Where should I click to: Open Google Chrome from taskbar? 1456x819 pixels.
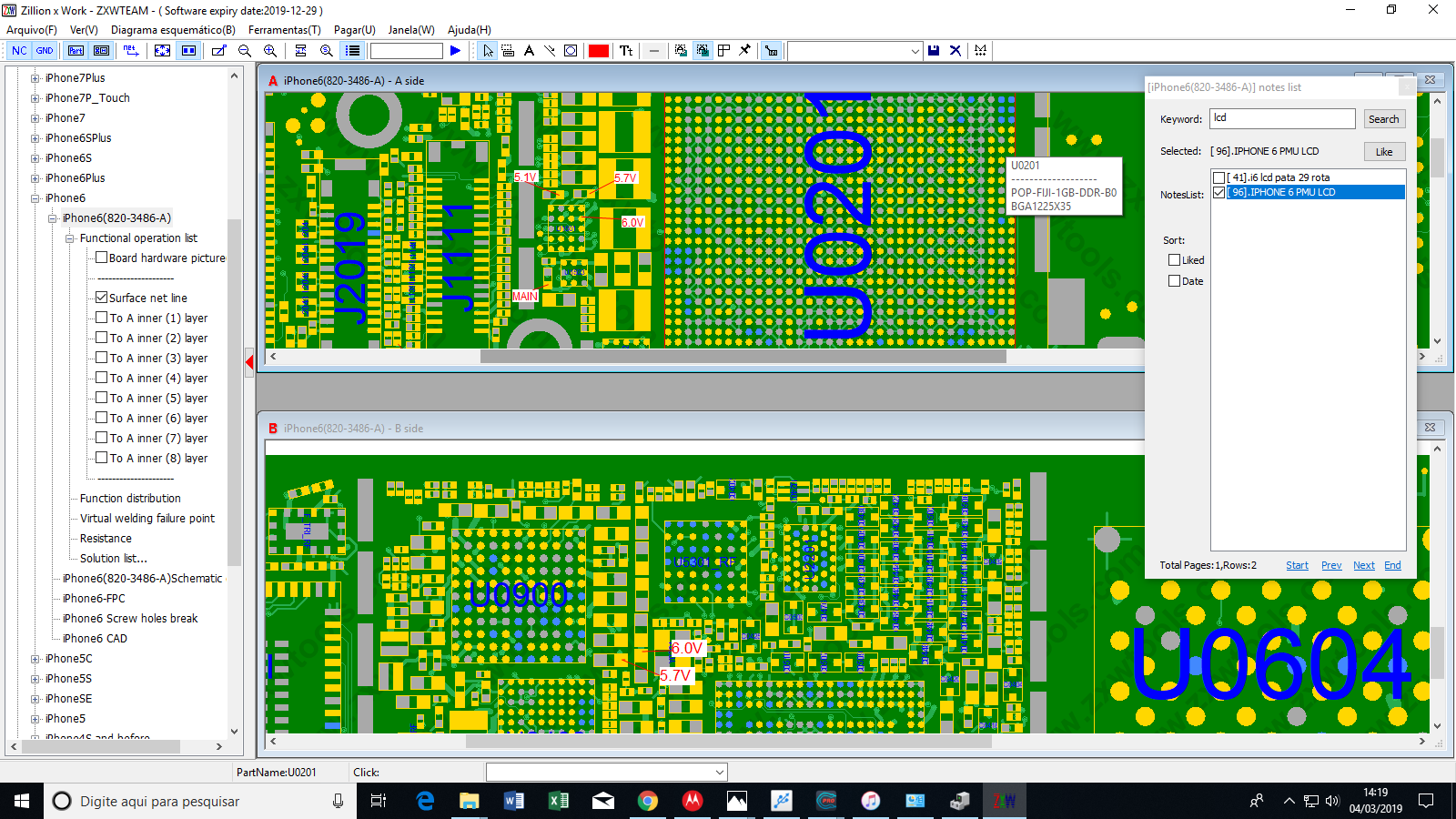[x=647, y=801]
